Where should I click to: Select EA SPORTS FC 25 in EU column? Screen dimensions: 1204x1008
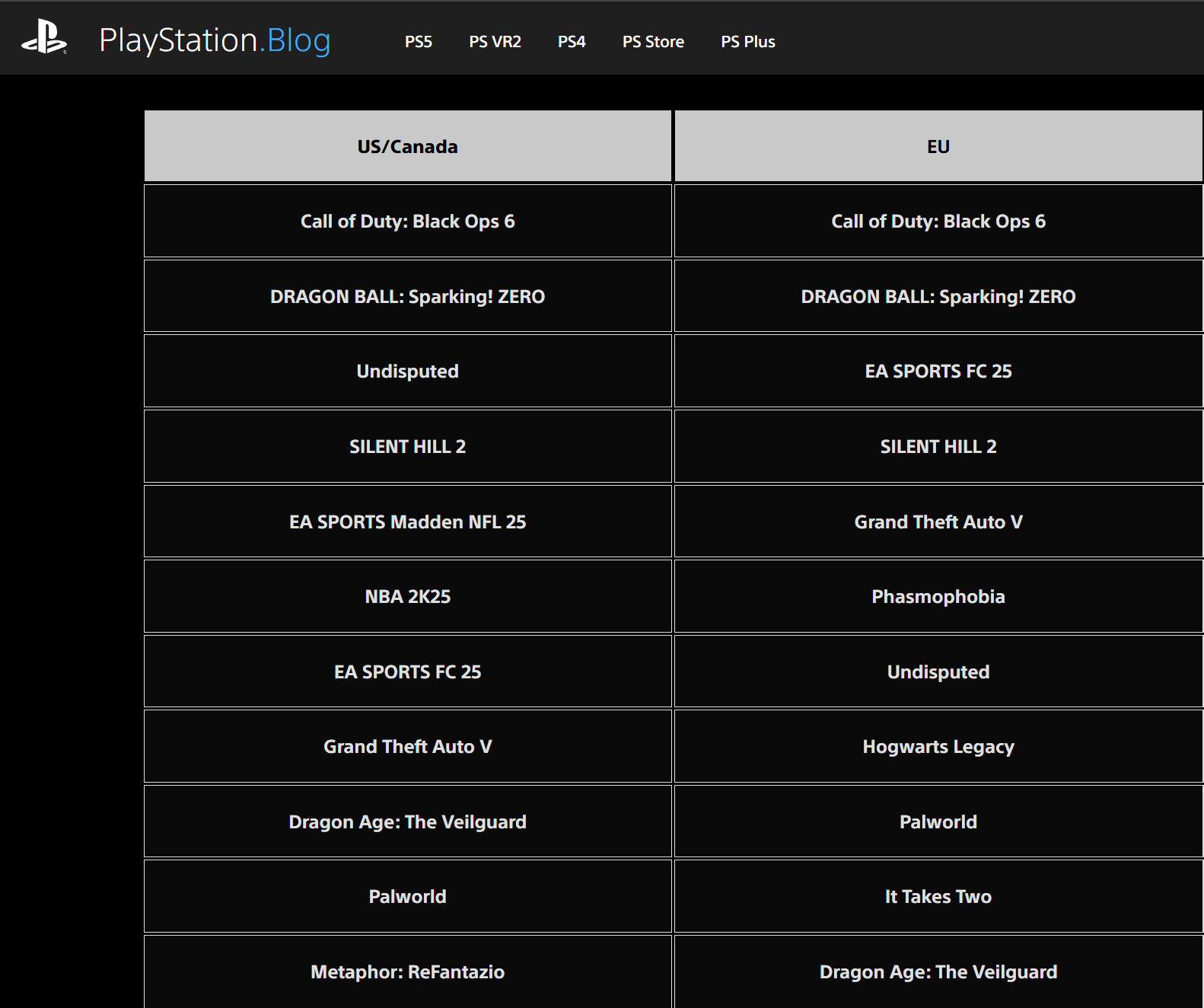click(x=938, y=371)
